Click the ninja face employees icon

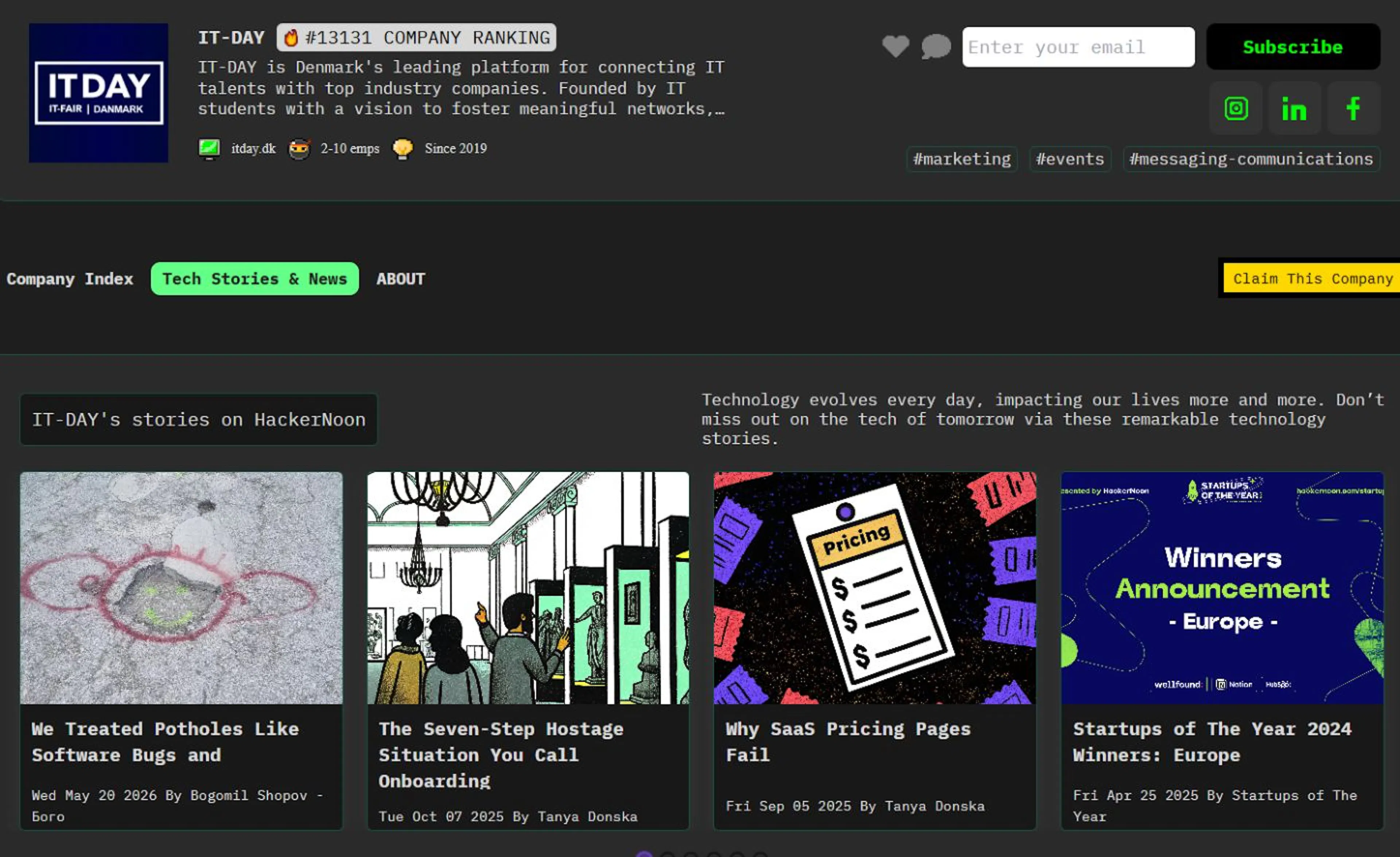[299, 149]
